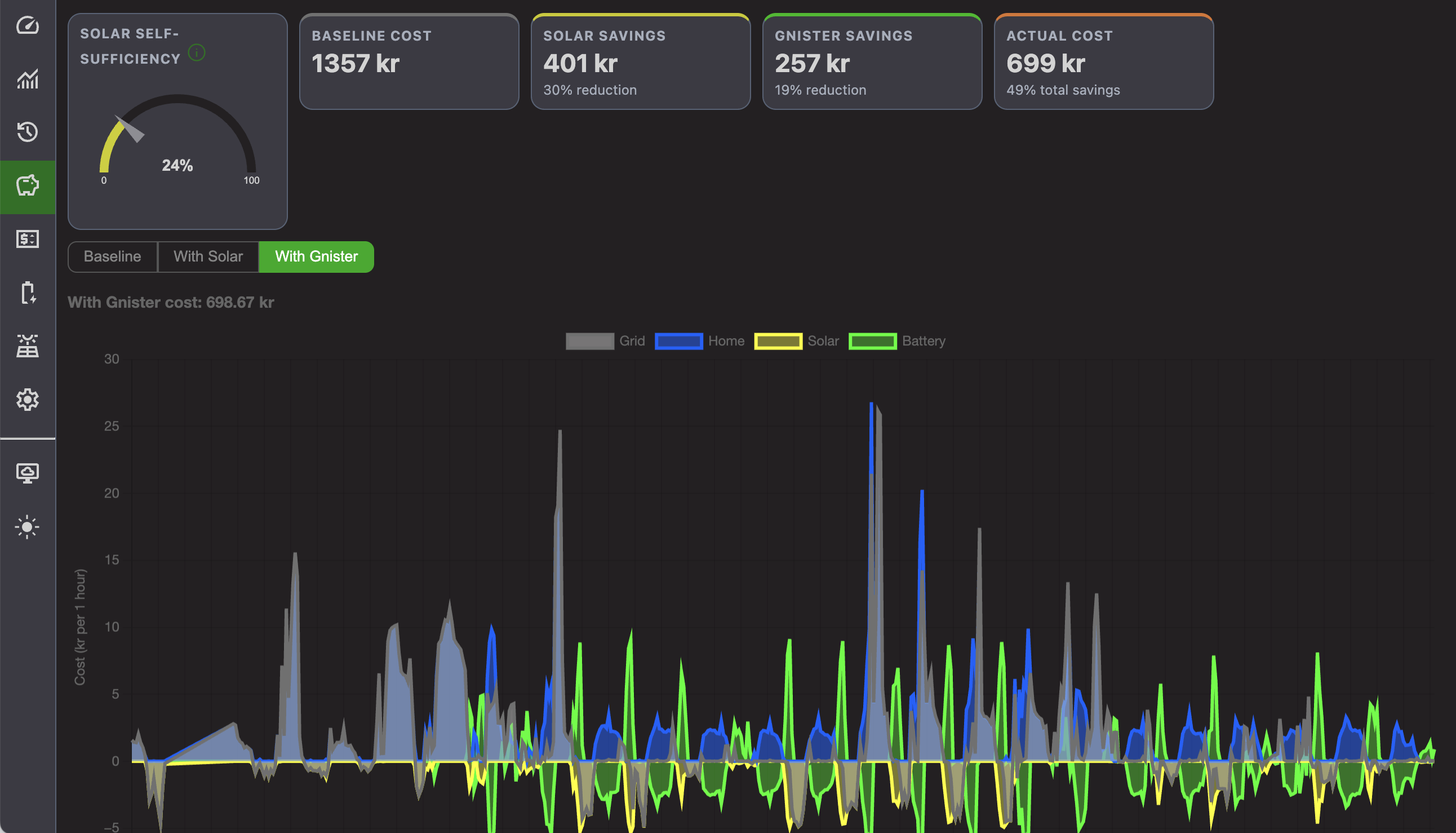Click the Solar Self-Sufficiency info icon
The height and width of the screenshot is (833, 1456).
[x=197, y=52]
